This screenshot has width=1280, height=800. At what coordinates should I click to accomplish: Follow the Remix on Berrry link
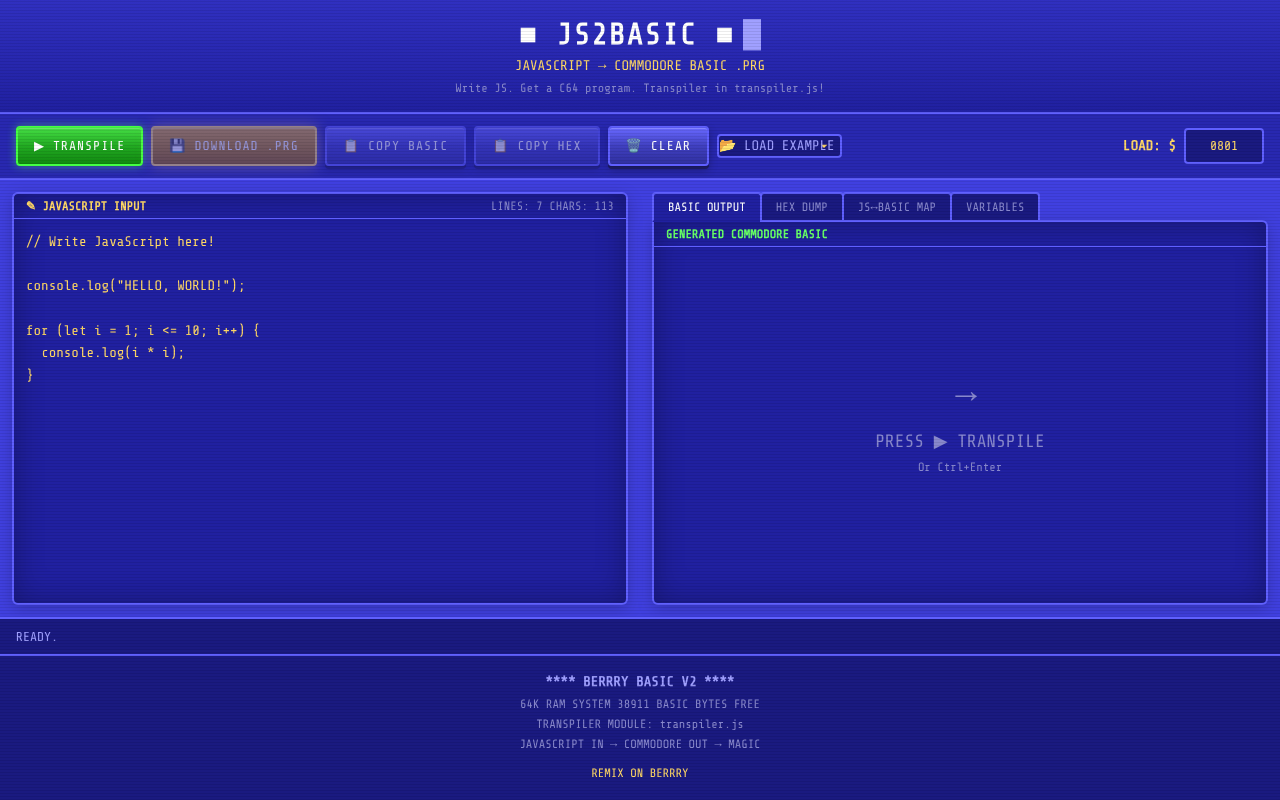click(x=640, y=773)
